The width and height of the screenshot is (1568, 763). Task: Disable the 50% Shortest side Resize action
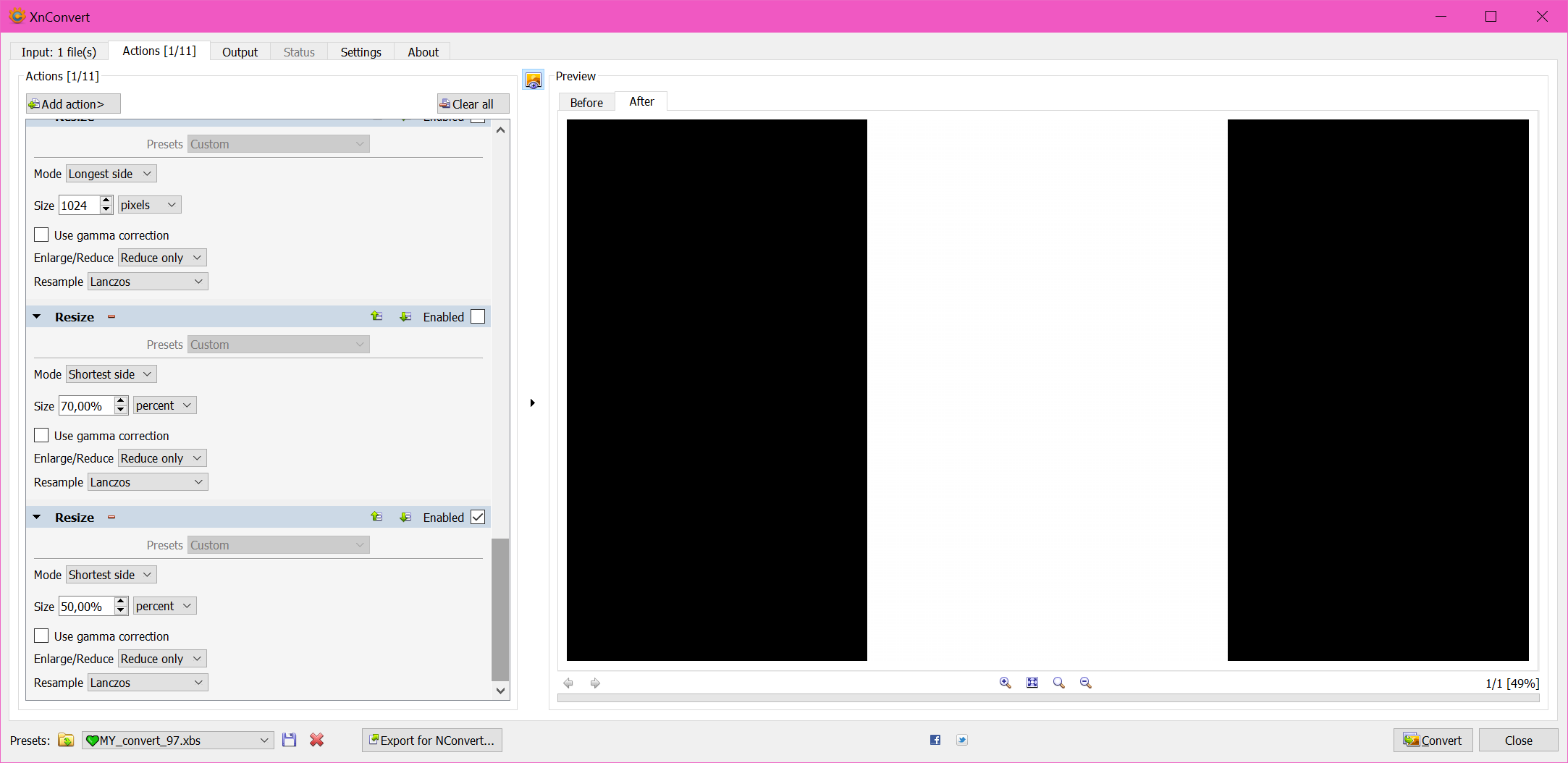[478, 517]
